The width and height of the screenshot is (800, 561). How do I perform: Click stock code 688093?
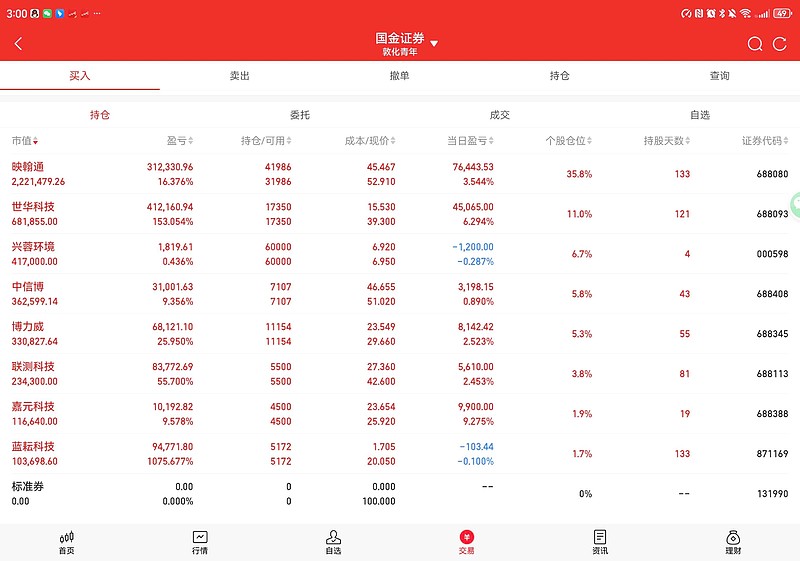tap(772, 214)
